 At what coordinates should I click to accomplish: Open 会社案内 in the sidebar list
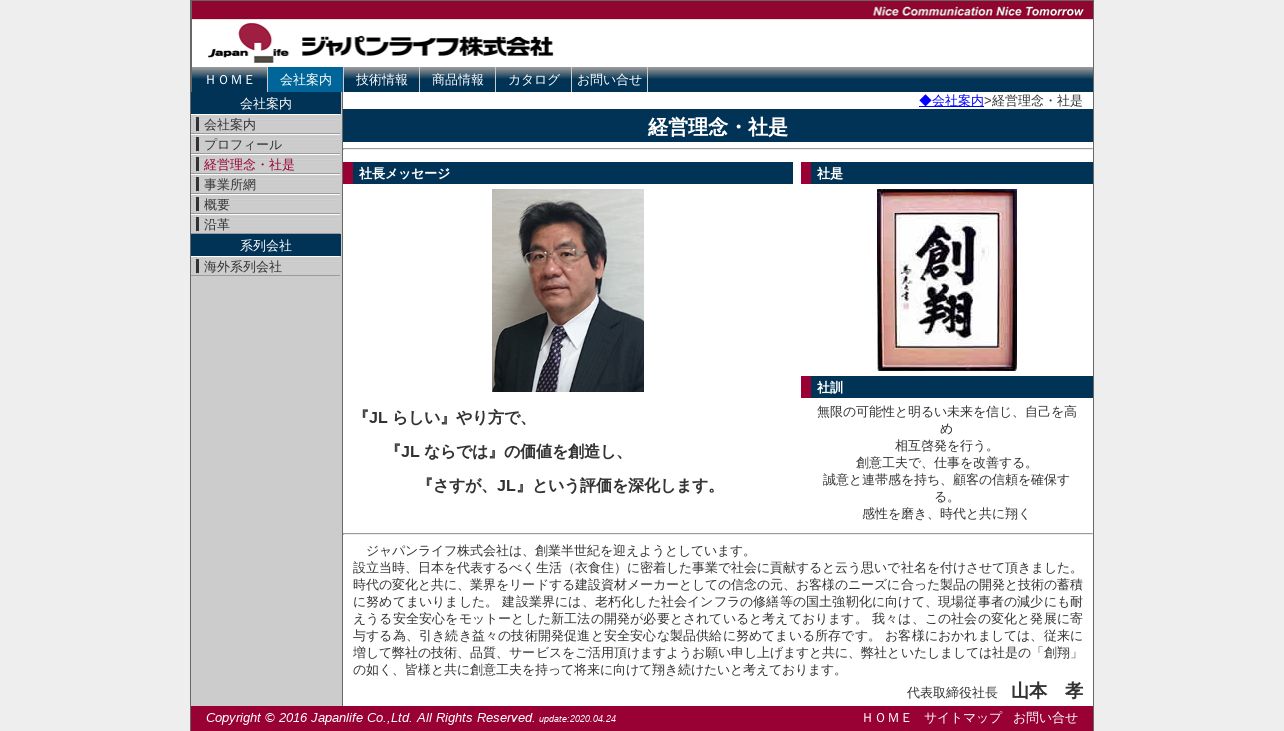coord(266,125)
